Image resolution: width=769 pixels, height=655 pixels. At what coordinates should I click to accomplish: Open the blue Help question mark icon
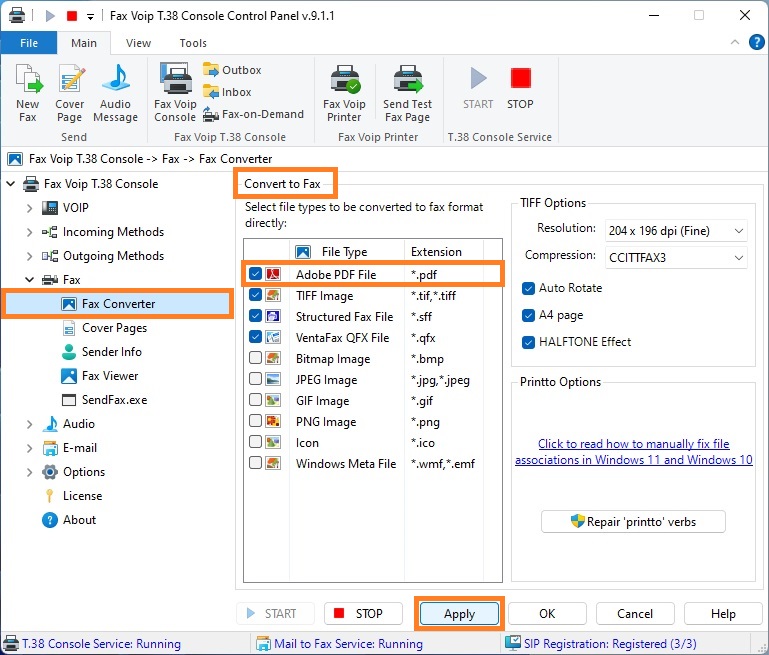(x=756, y=42)
